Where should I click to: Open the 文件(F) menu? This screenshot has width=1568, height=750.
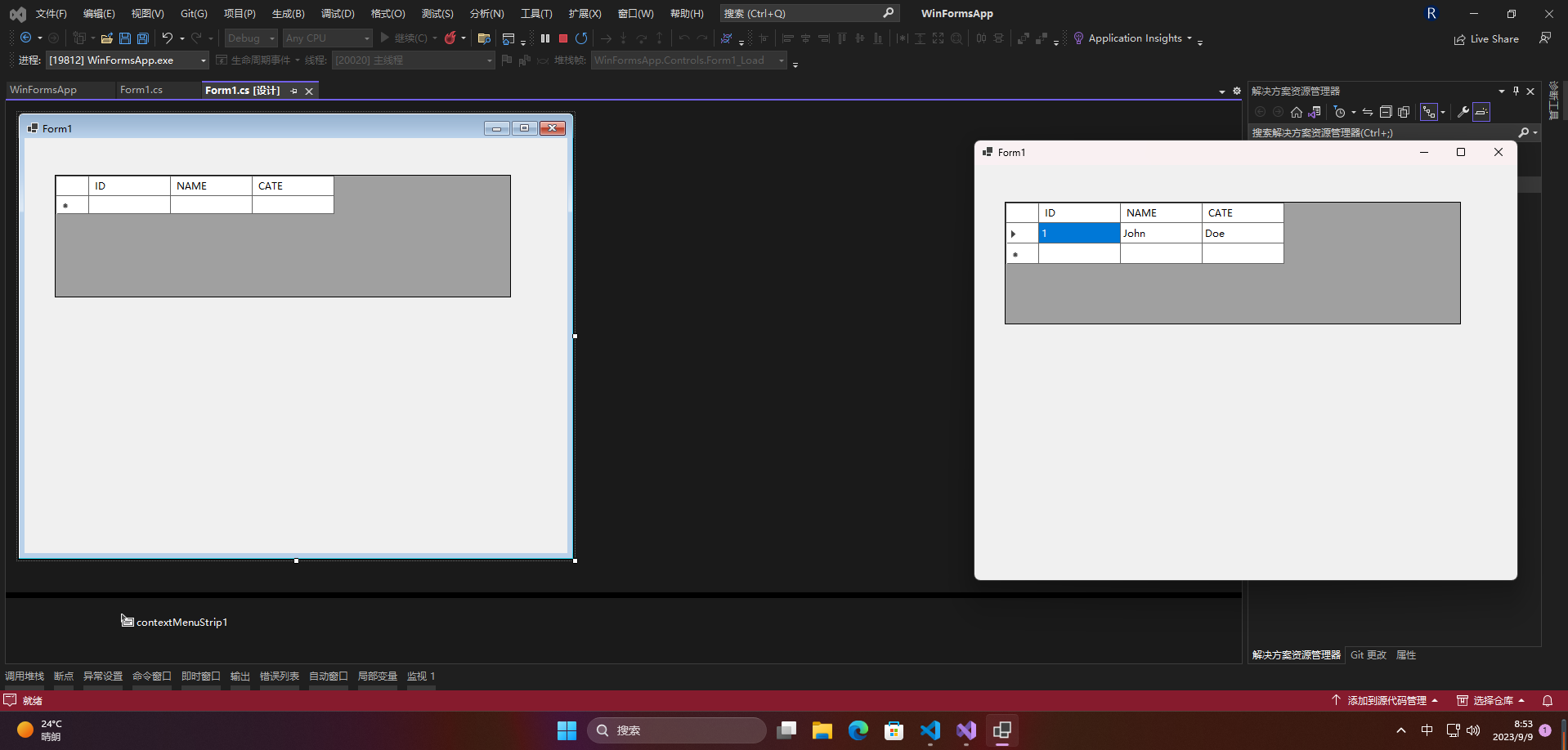pyautogui.click(x=51, y=14)
